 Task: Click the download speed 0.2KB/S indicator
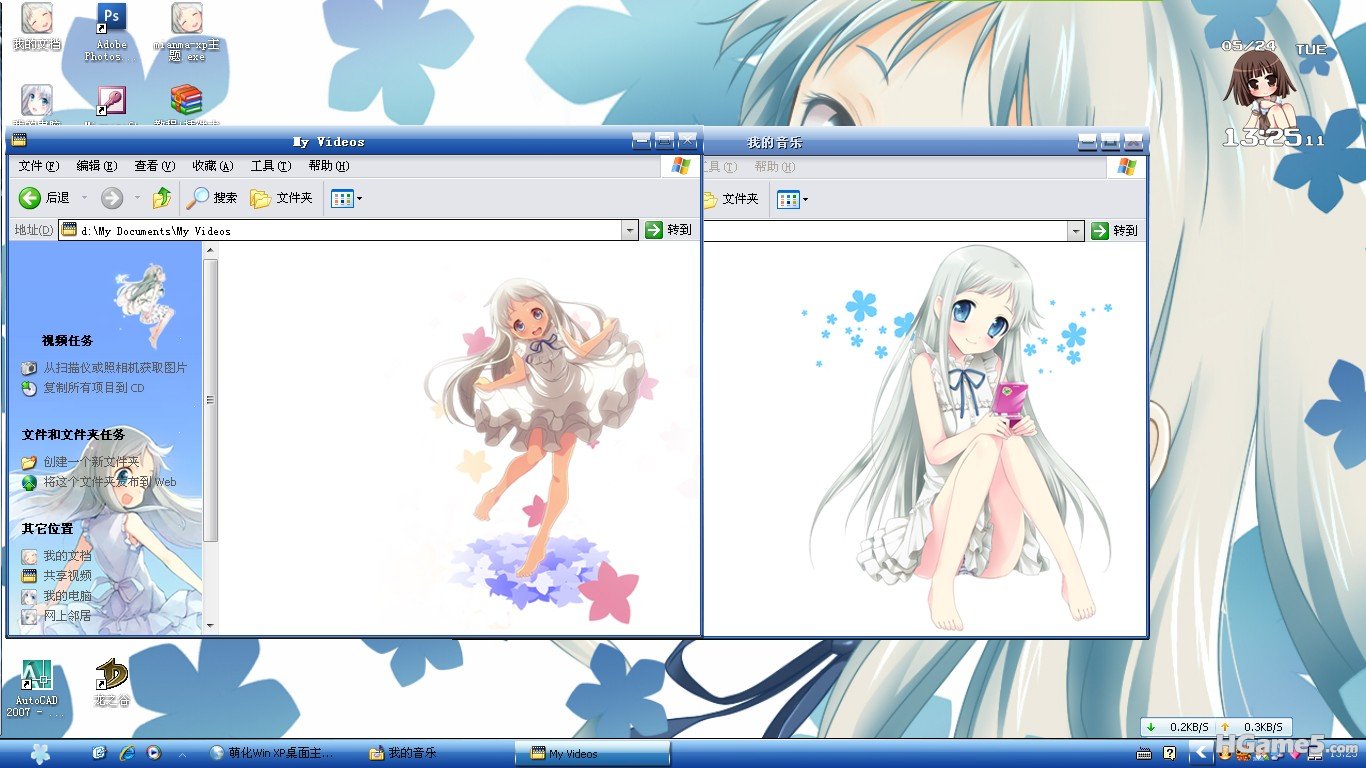coord(1178,727)
